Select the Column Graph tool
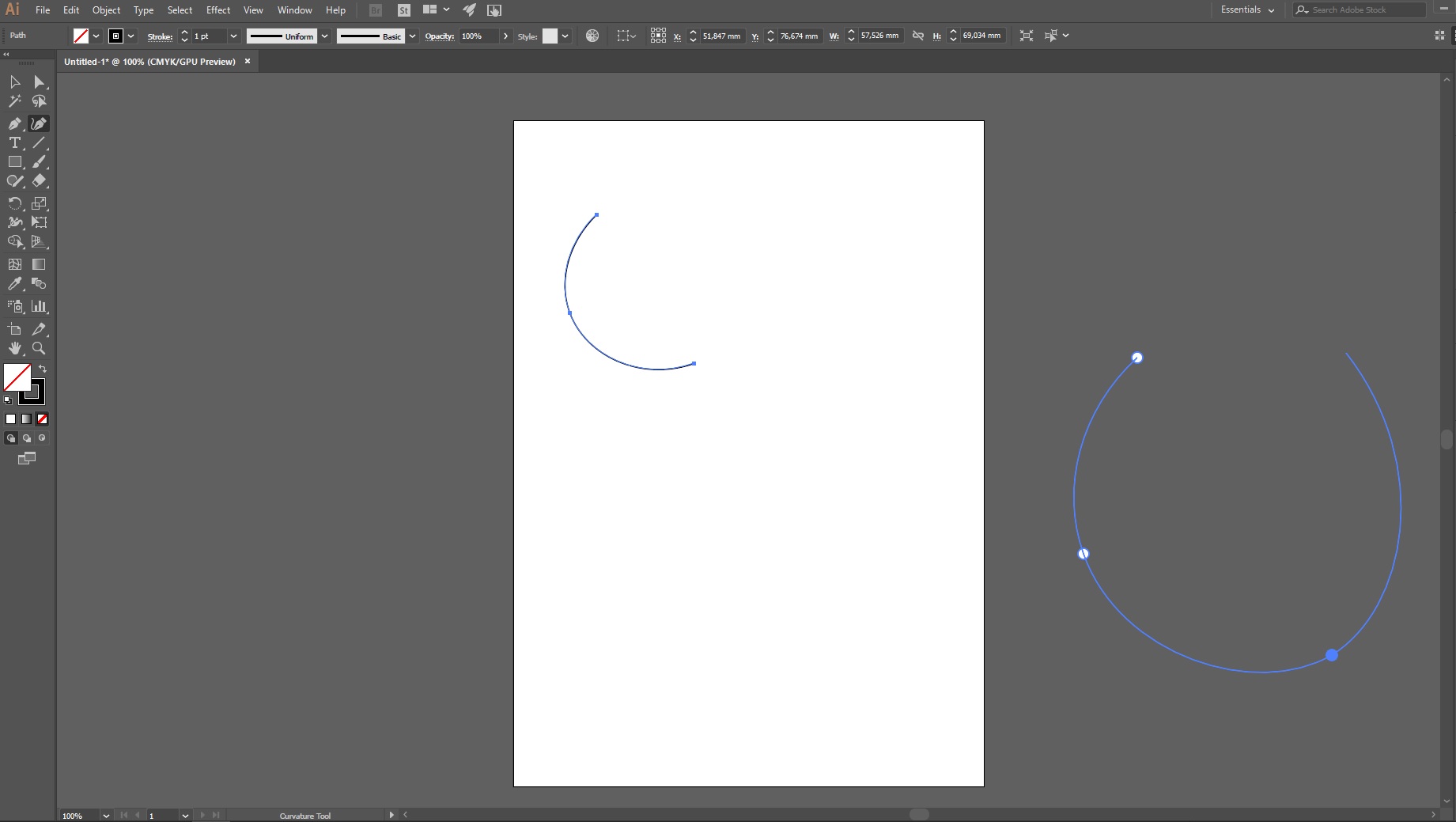Viewport: 1456px width, 822px height. click(x=39, y=306)
